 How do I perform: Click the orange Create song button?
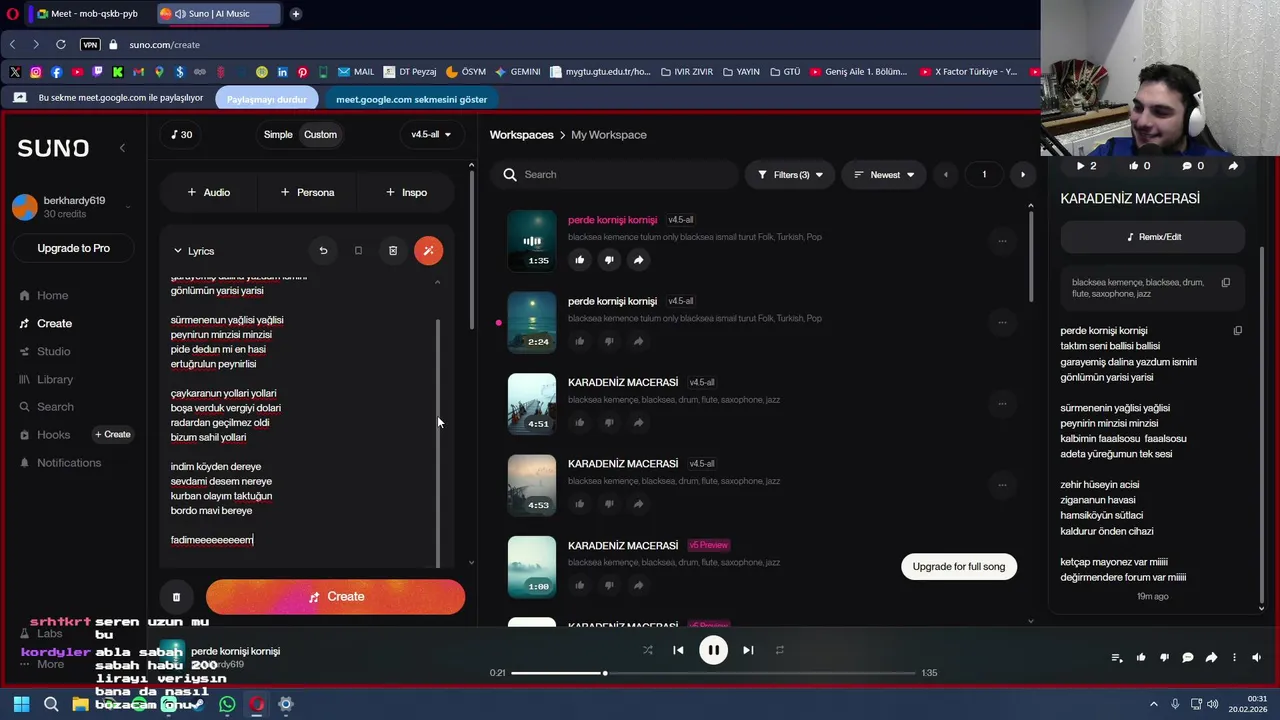335,597
